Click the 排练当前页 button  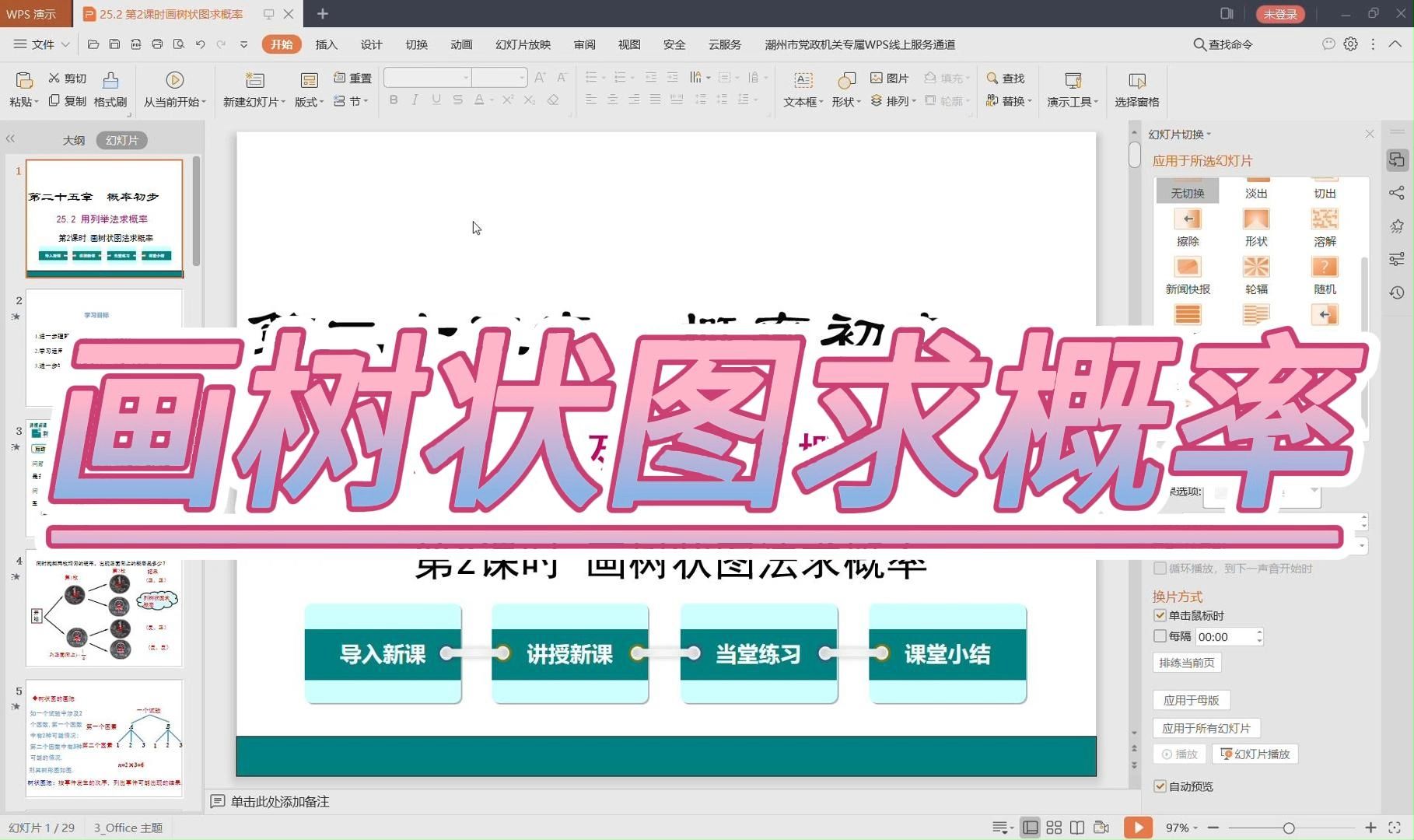(1187, 663)
